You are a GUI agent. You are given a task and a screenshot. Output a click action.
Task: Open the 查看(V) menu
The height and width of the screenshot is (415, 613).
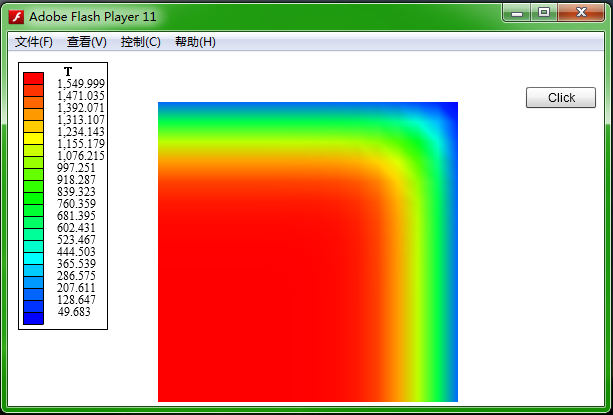87,42
